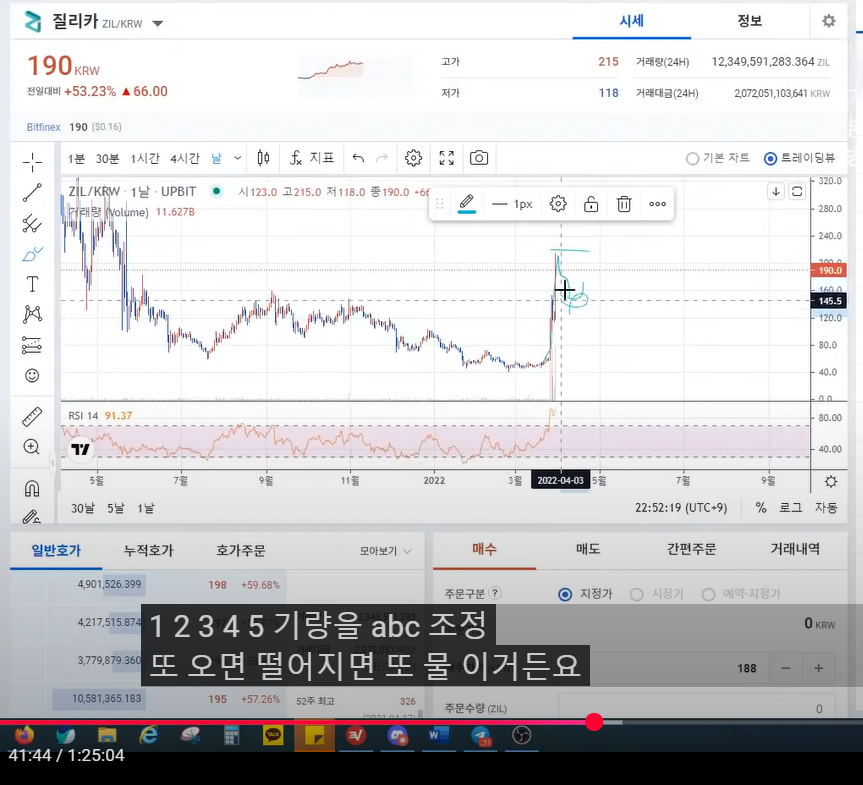Click the pencil line color tool

[467, 204]
